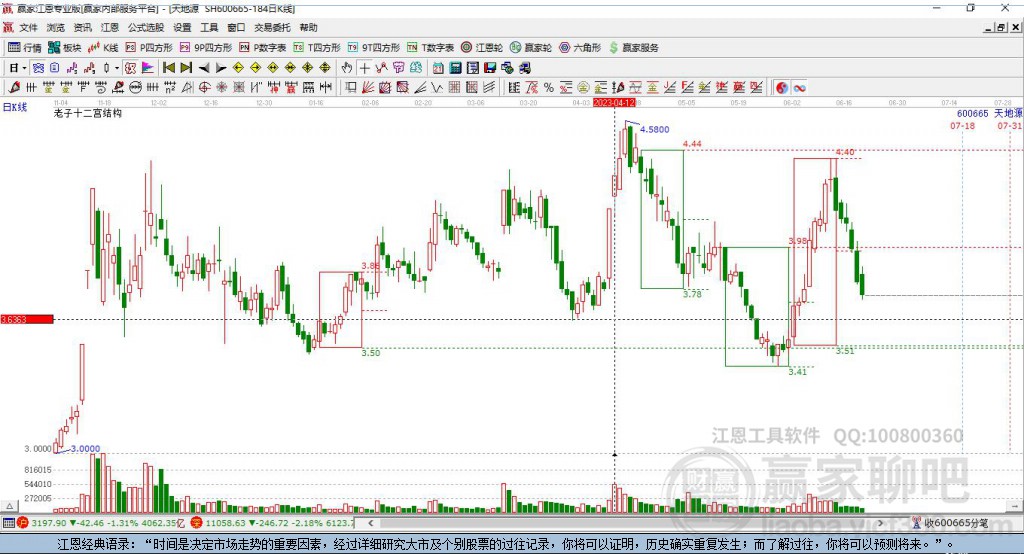
Task: Open the 江恩 menu
Action: pos(110,27)
